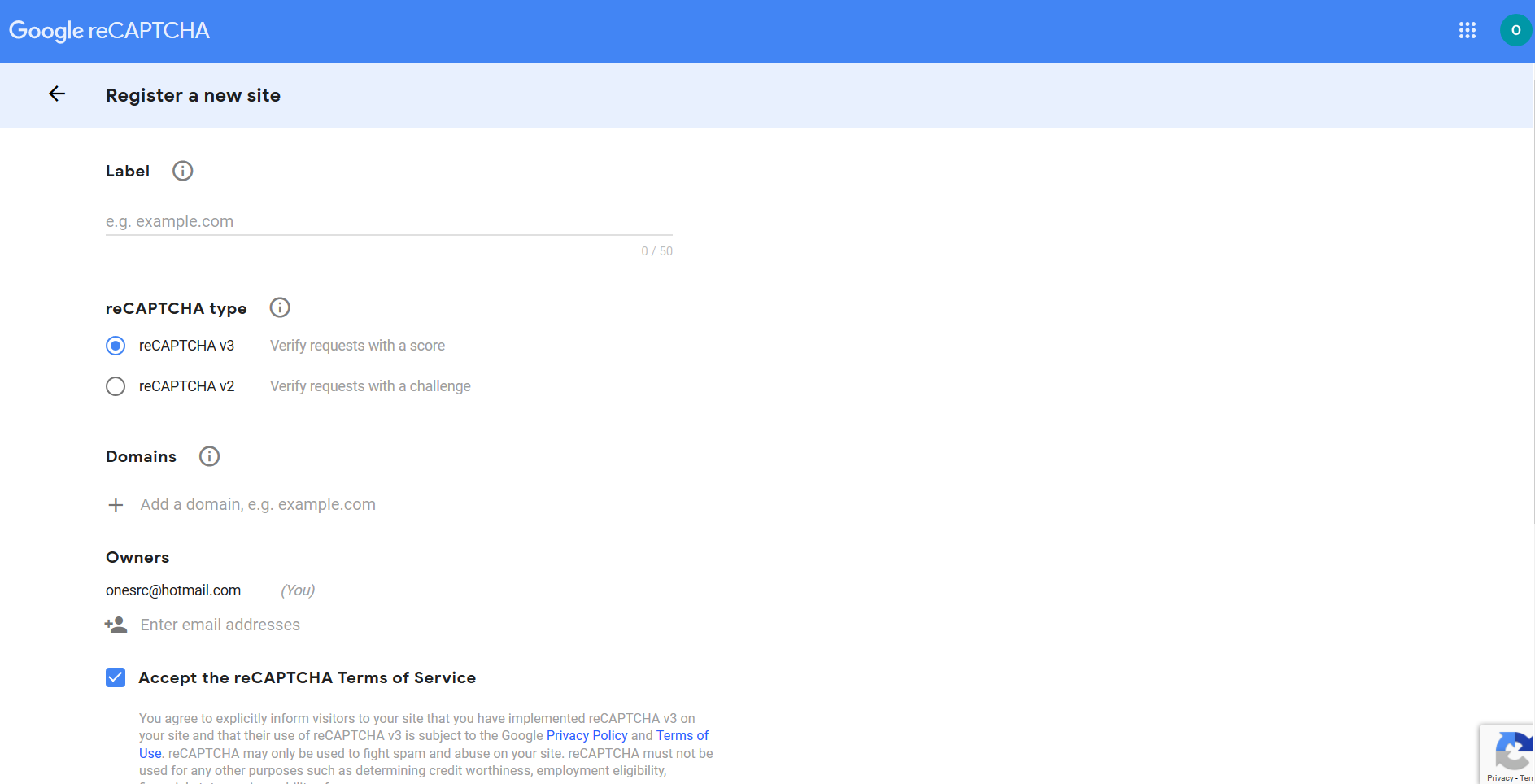
Task: Show info tooltip next to Domains
Action: tap(210, 456)
